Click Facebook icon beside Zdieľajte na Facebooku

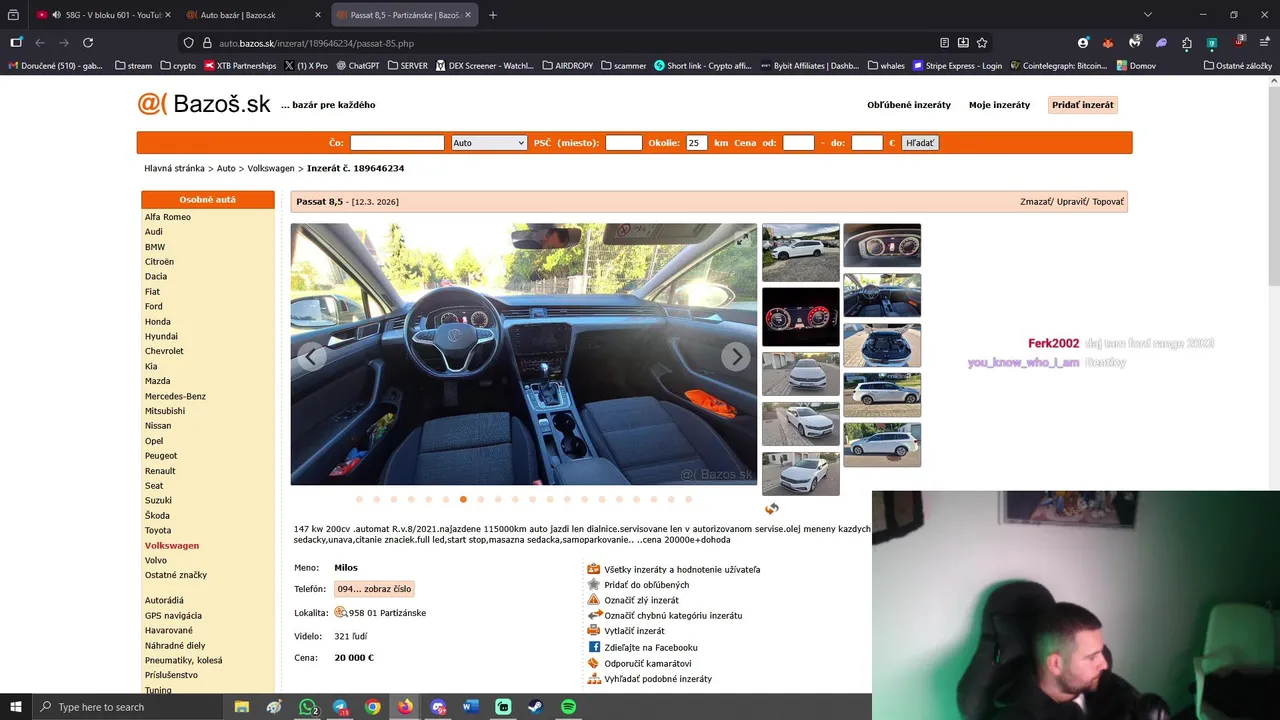click(594, 647)
